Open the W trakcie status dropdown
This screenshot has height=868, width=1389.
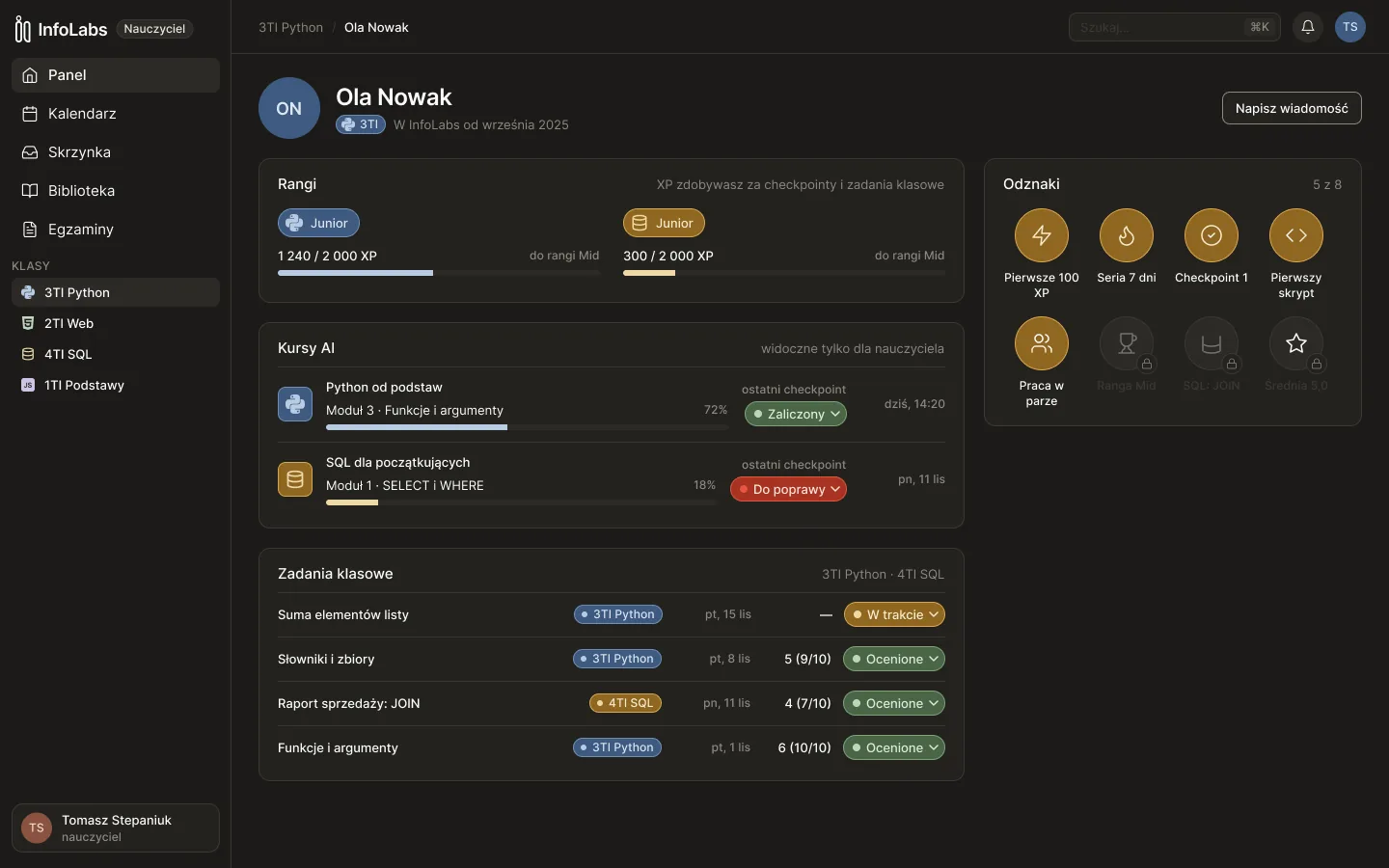click(x=894, y=614)
